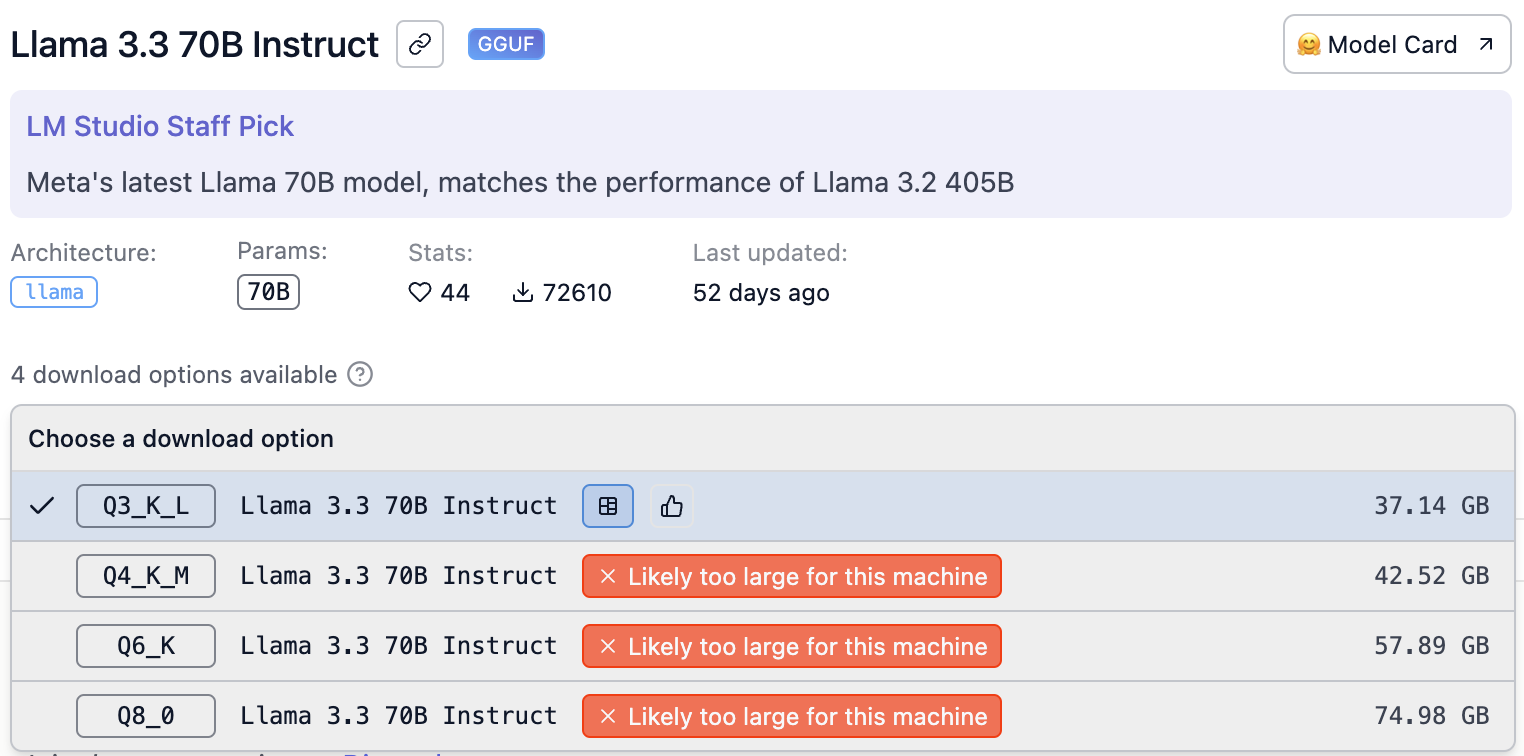Click the too-large warning on Q8_0 row
The image size is (1524, 756).
click(791, 717)
